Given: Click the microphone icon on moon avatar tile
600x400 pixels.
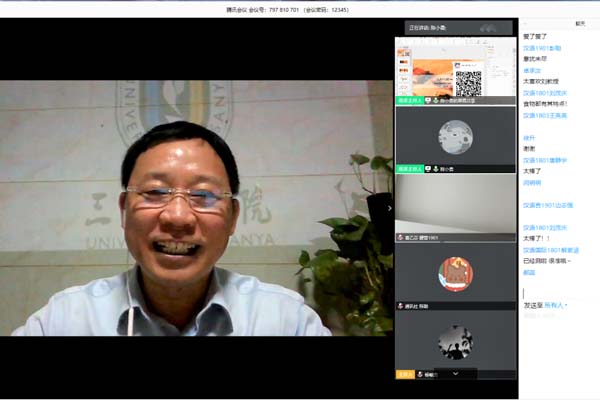Looking at the screenshot, I should (x=437, y=170).
